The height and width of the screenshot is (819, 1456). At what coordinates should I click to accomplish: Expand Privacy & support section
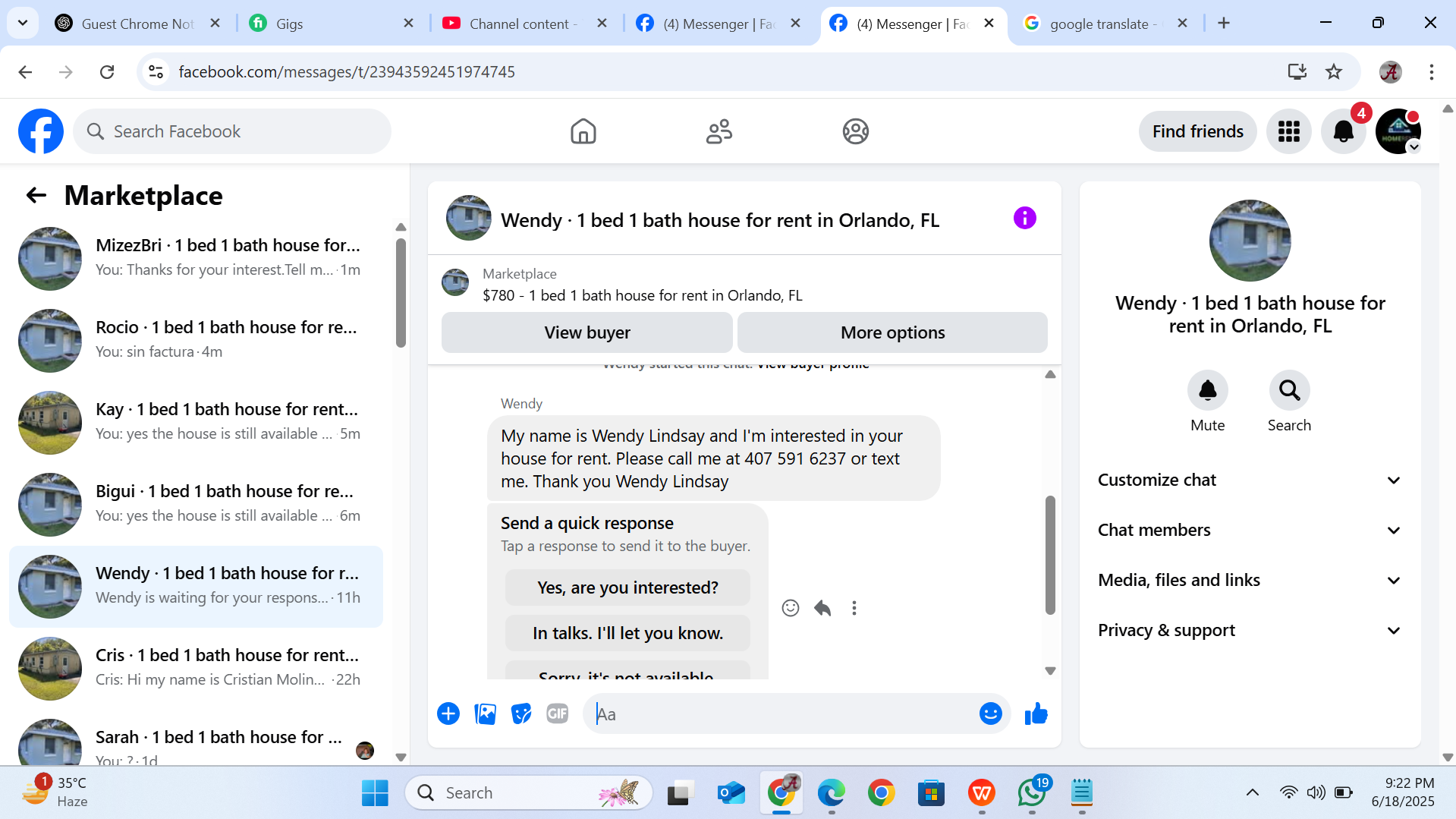pos(1250,630)
